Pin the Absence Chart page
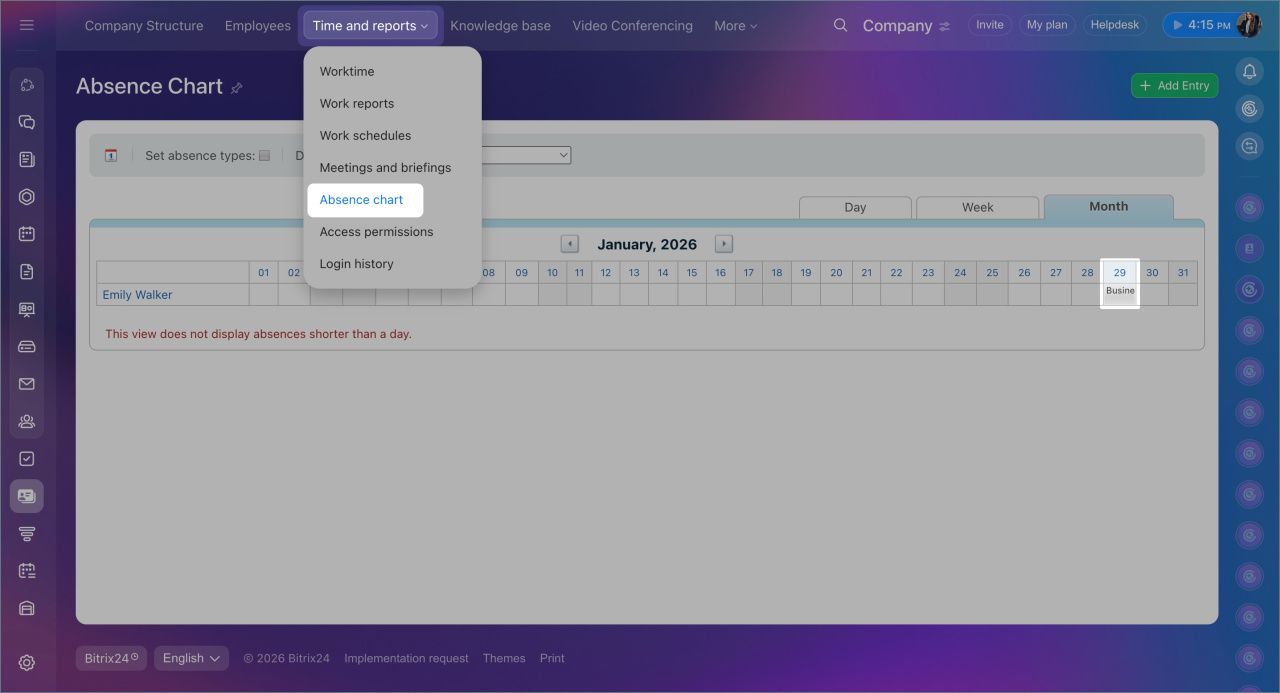 tap(237, 88)
